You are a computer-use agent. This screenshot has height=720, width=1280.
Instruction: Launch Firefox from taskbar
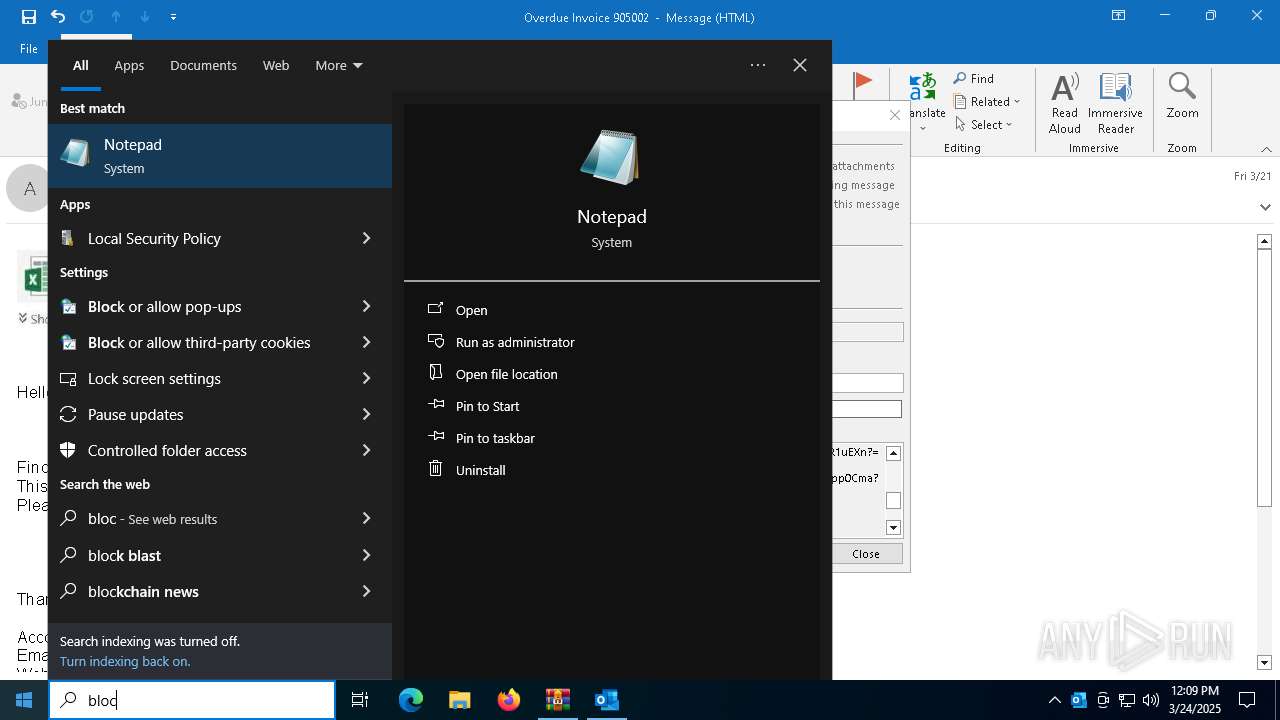coord(508,700)
